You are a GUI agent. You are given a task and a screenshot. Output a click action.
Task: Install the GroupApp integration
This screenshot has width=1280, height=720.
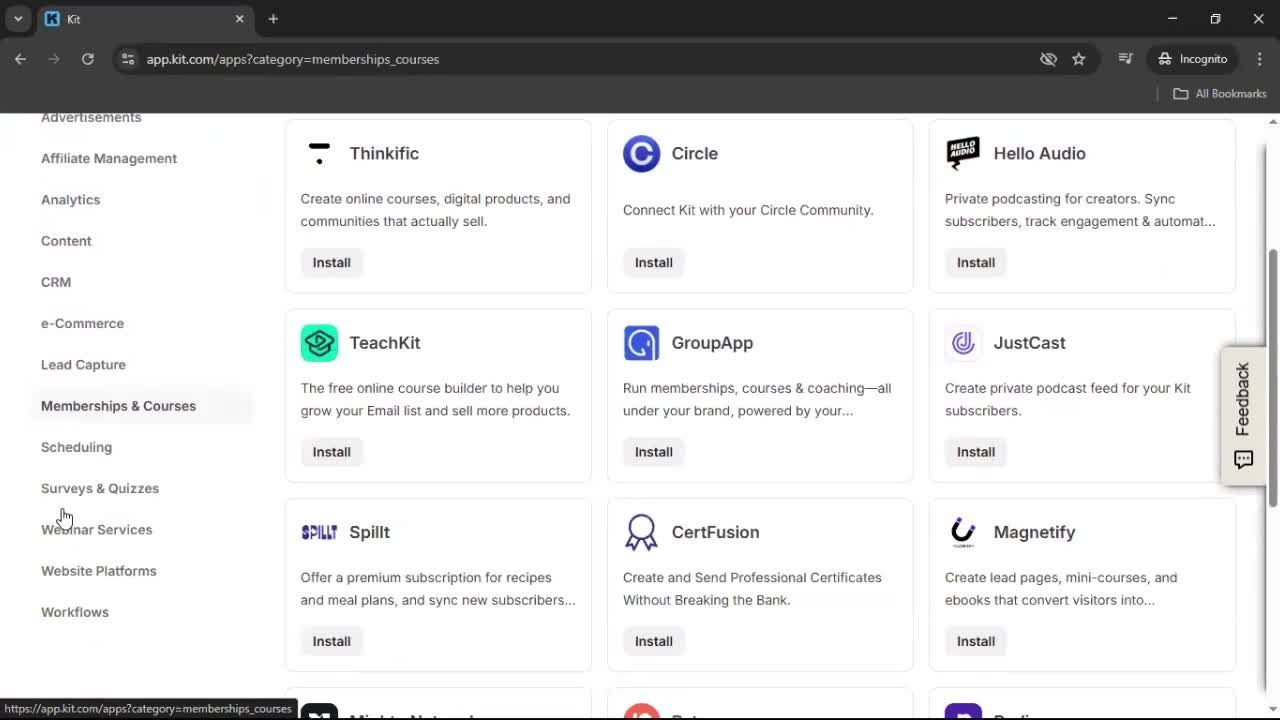653,451
